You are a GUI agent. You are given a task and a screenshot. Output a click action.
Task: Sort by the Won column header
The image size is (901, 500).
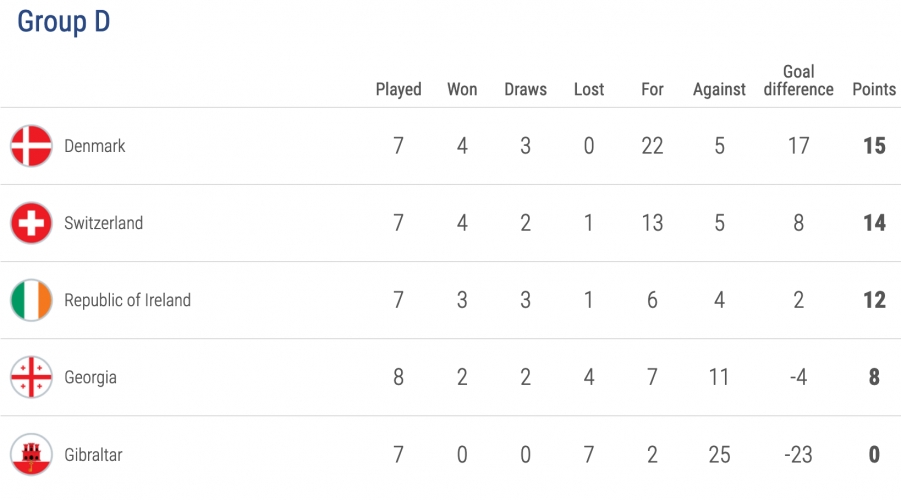462,89
